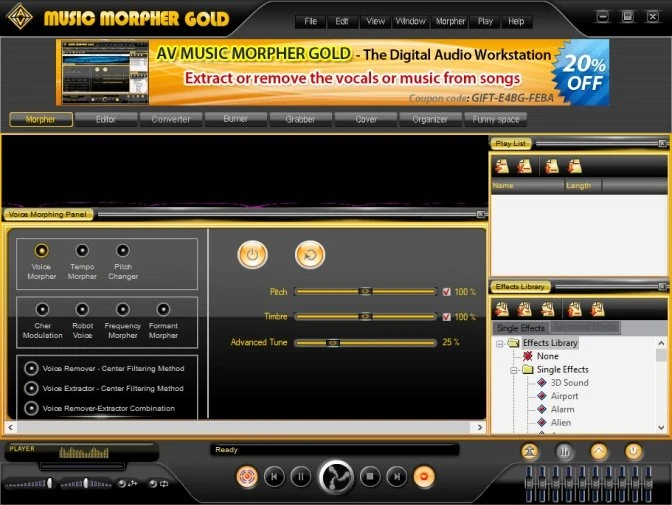Stop playback with the stop button
Screen dimensions: 672x505
pos(370,476)
